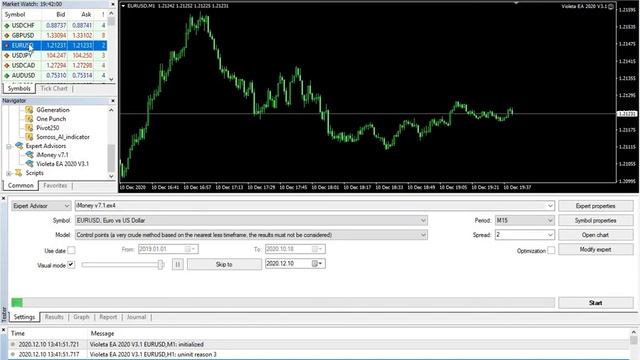Pause the visual mode playback
The height and width of the screenshot is (360, 640).
[178, 264]
